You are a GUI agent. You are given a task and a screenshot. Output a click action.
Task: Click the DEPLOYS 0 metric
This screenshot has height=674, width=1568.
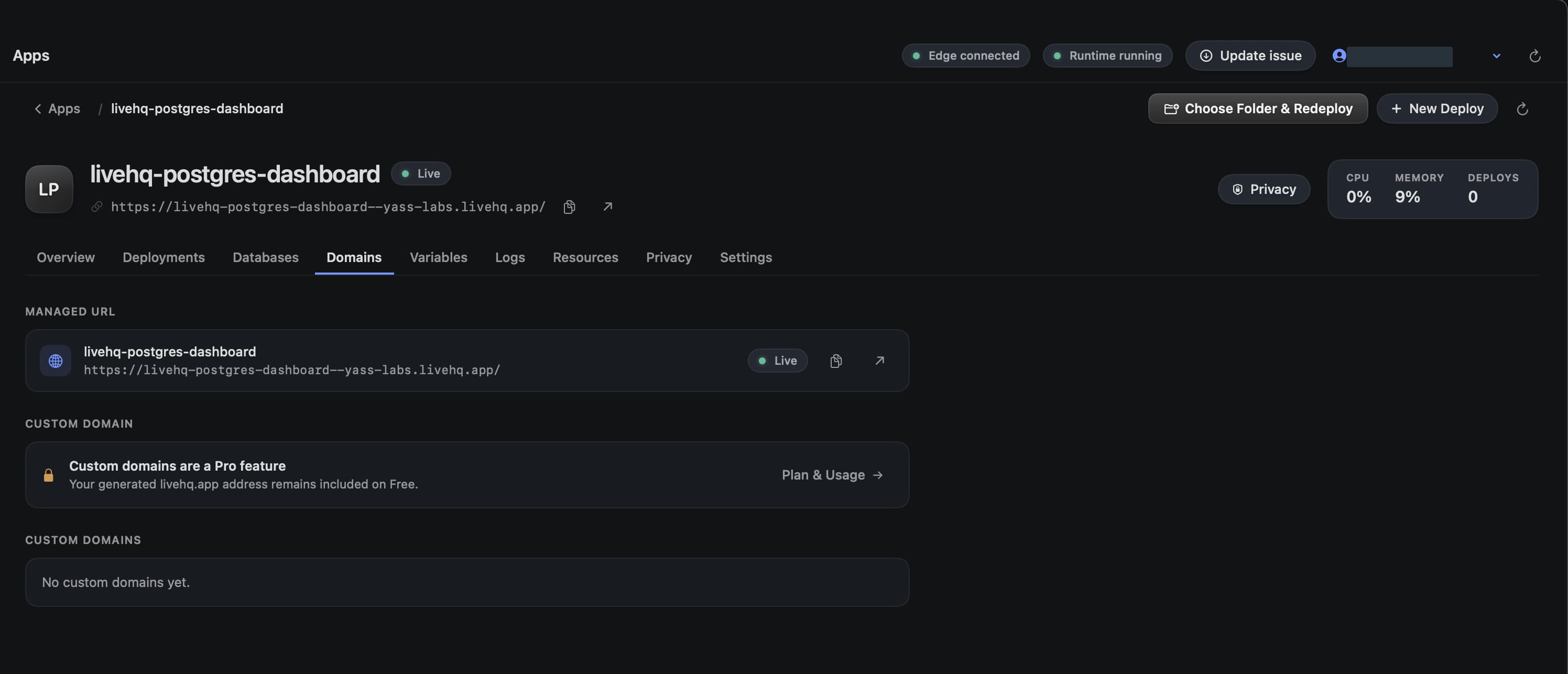click(x=1493, y=189)
